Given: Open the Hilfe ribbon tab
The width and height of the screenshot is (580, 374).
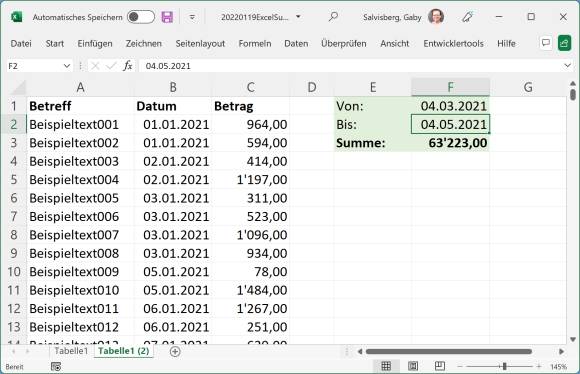Looking at the screenshot, I should point(506,44).
